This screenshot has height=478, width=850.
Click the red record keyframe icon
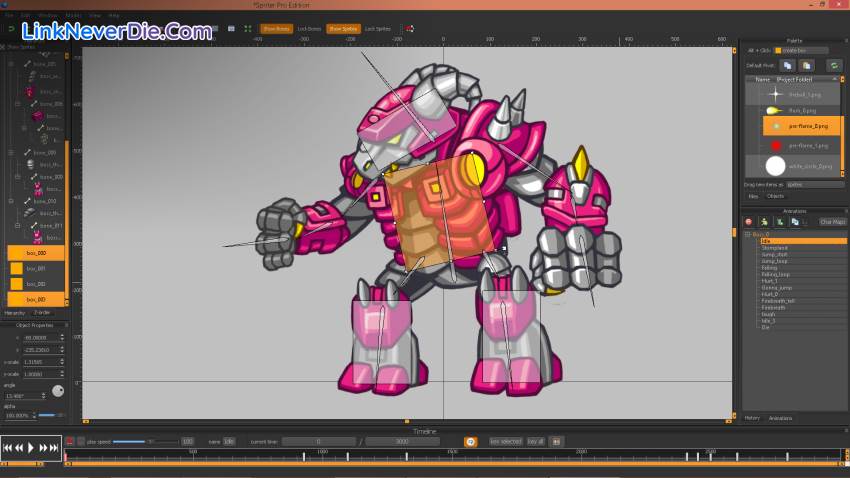[x=70, y=441]
